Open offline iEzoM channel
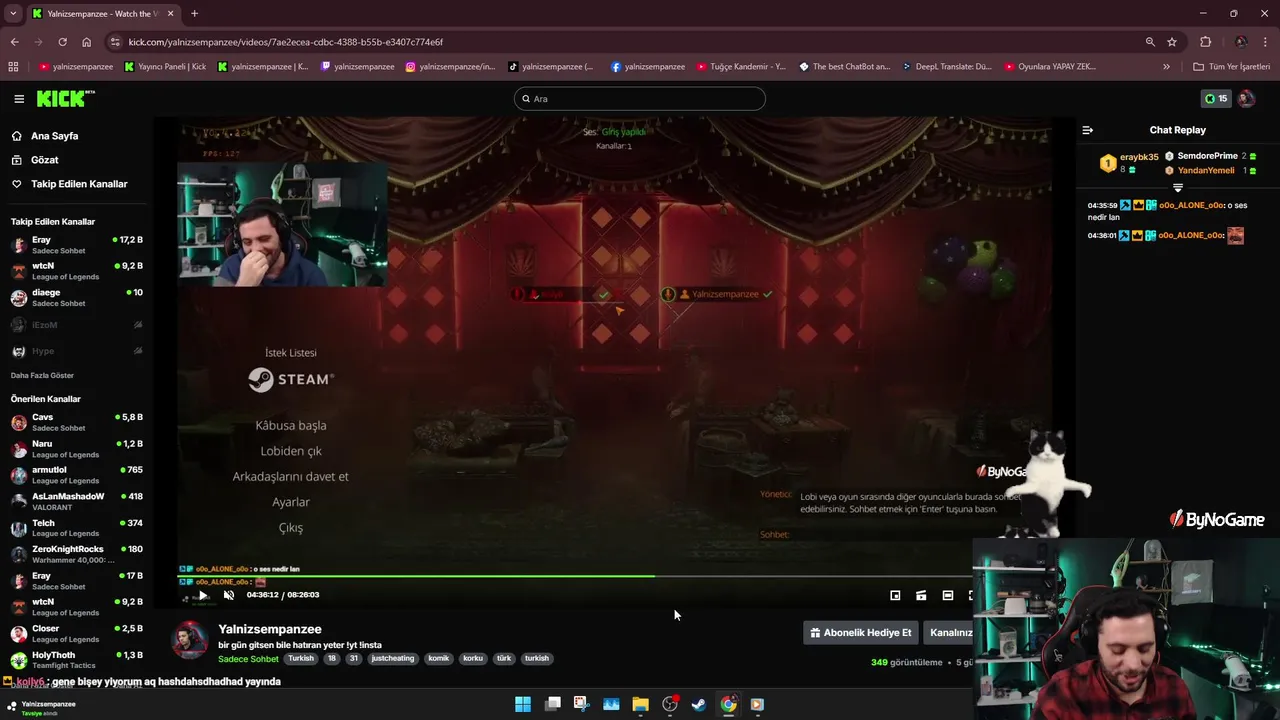The image size is (1280, 720). 77,325
